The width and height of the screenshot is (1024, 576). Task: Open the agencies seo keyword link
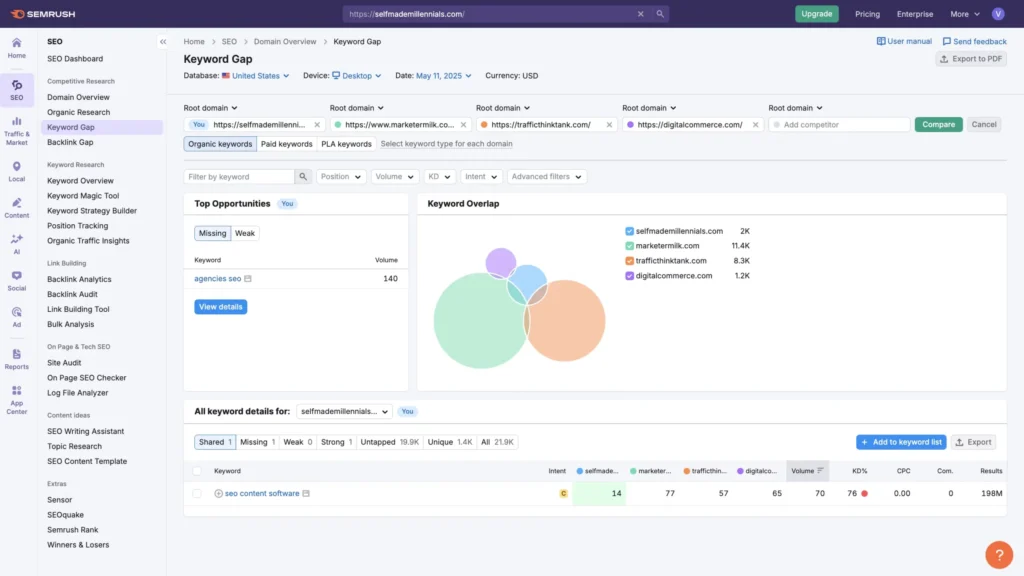point(219,278)
